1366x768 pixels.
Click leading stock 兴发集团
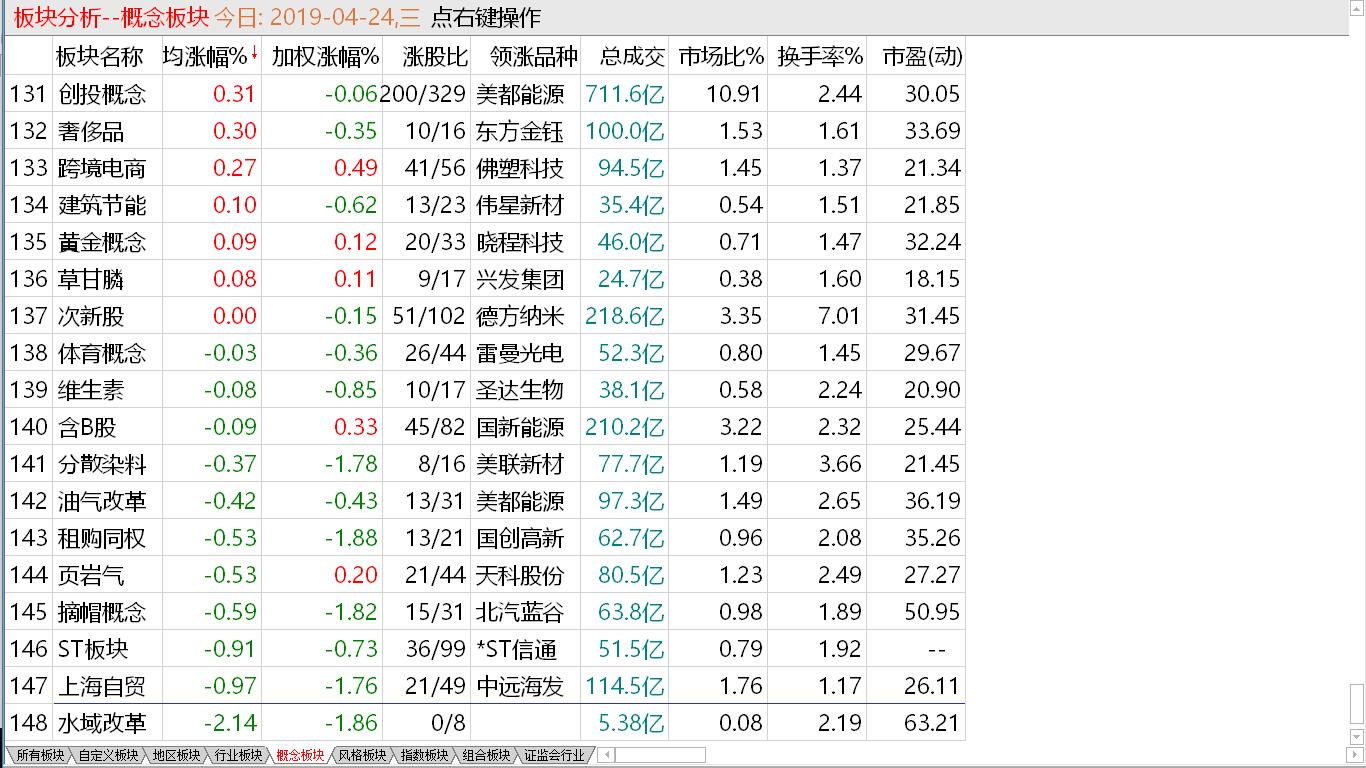pyautogui.click(x=520, y=279)
